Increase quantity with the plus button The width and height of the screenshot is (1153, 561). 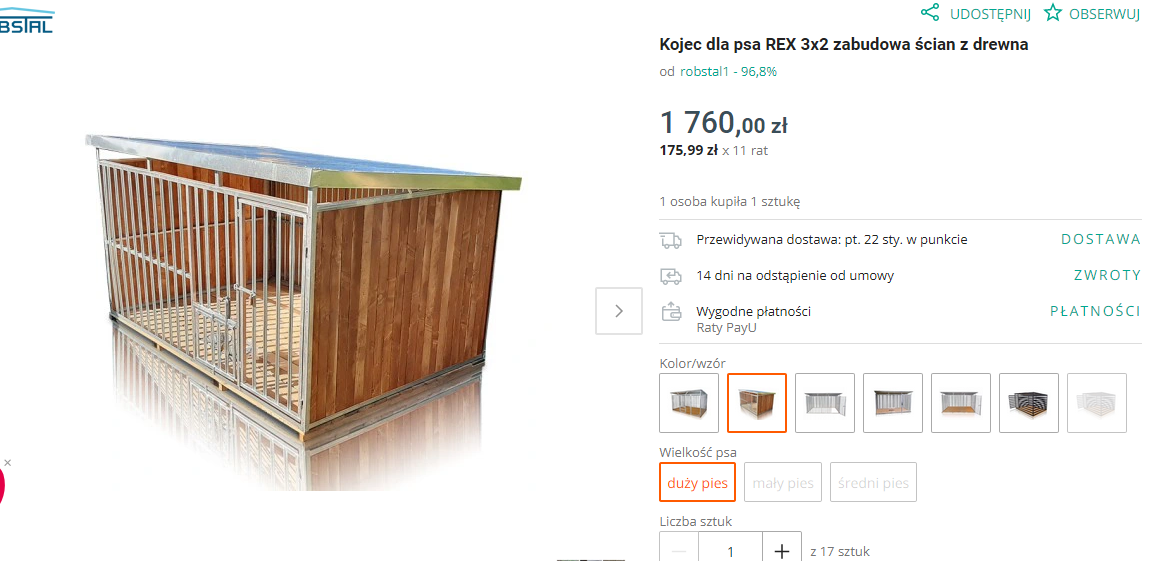coord(782,551)
